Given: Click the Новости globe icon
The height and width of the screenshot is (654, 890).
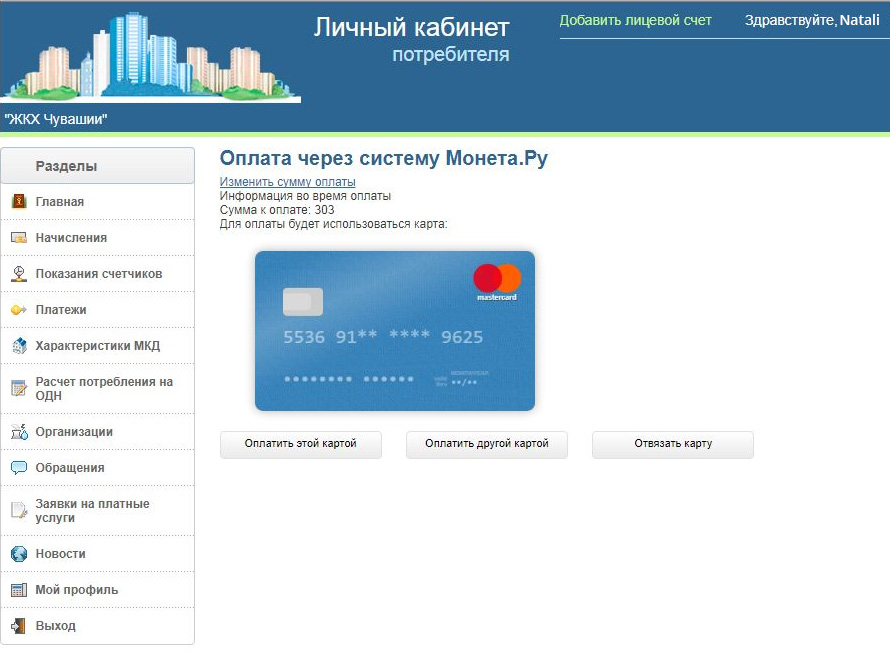Looking at the screenshot, I should click(x=18, y=554).
